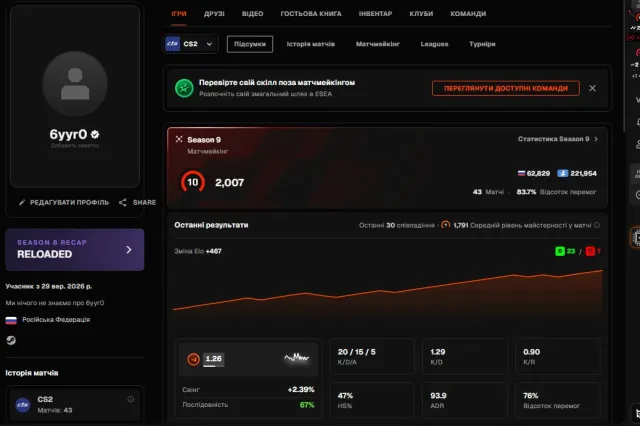This screenshot has width=640, height=426.
Task: Select the Підсумки sub-tab
Action: click(x=250, y=44)
